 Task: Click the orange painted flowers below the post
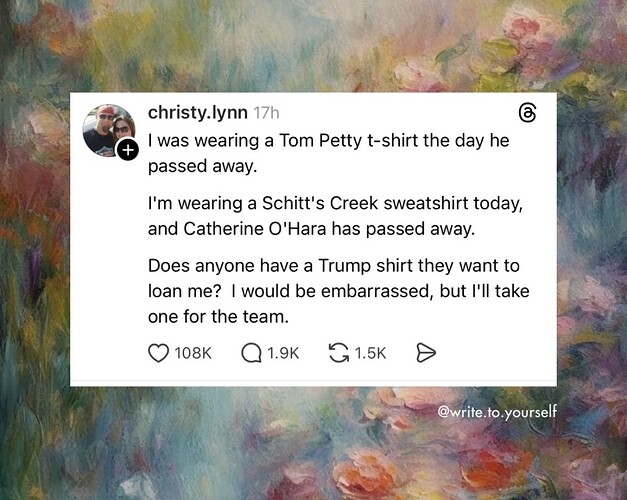click(x=362, y=472)
